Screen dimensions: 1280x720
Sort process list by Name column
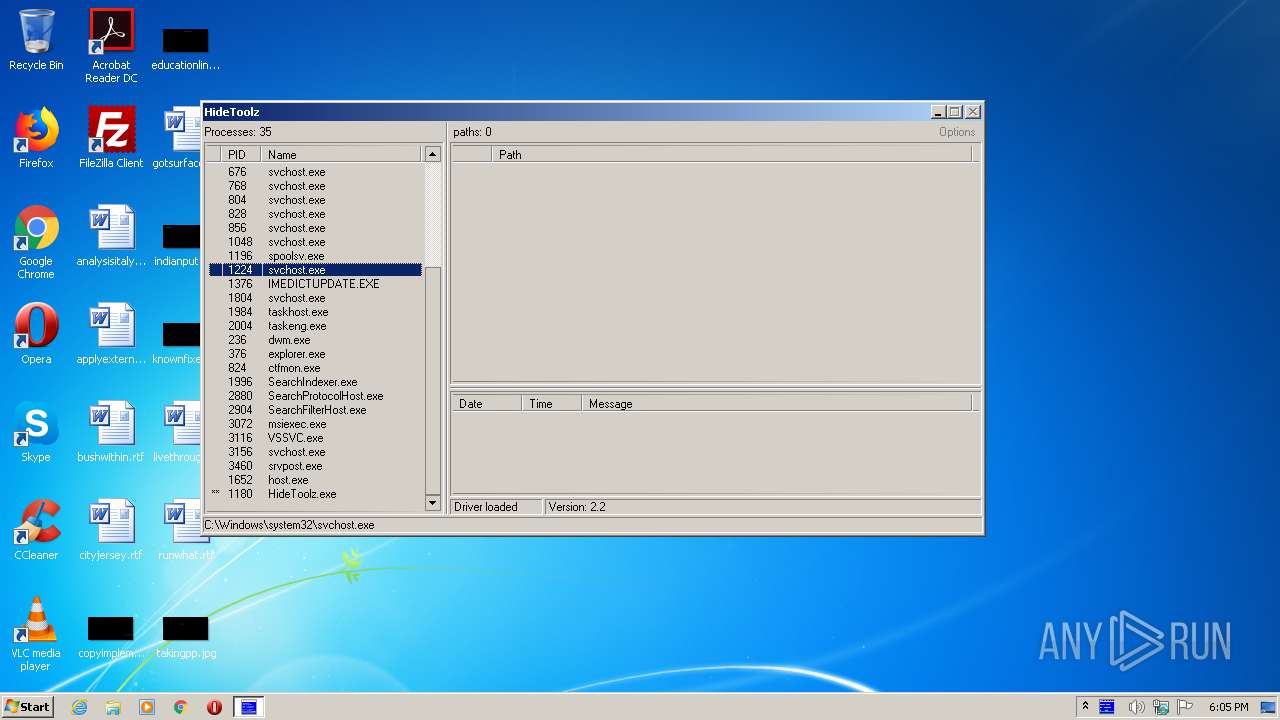click(341, 154)
